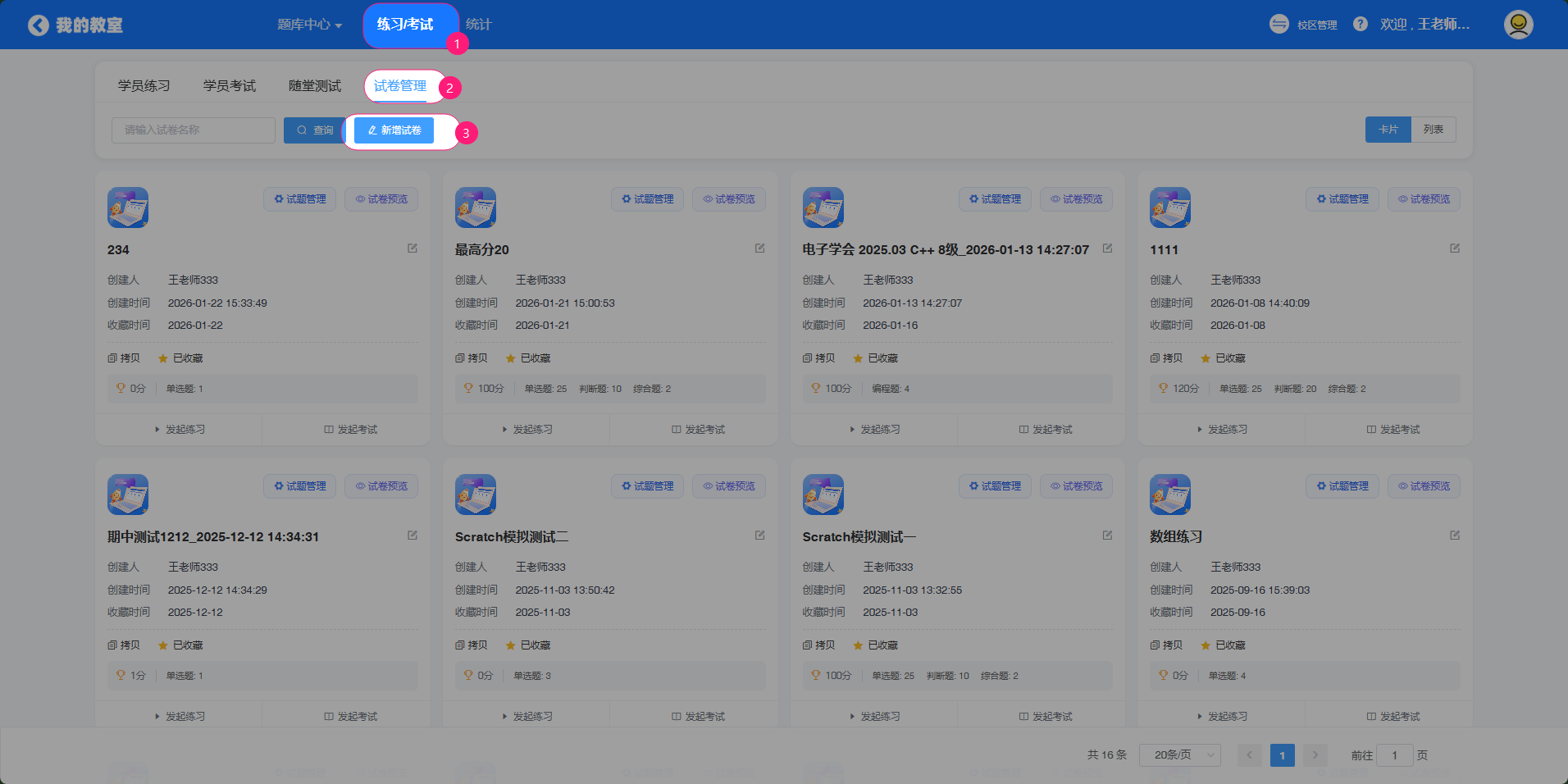The height and width of the screenshot is (784, 1568).
Task: Select page 1 in pagination
Action: pos(1283,754)
